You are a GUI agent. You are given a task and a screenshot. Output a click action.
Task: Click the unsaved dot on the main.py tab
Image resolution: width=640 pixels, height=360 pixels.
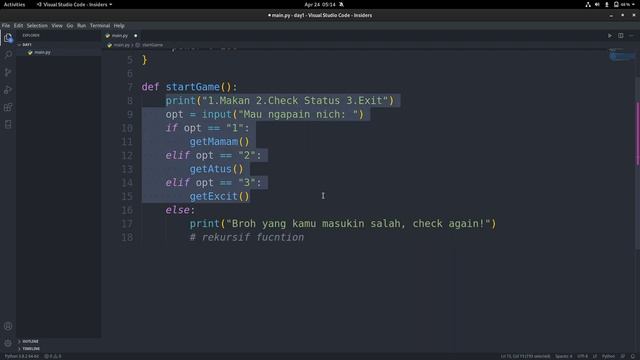tap(136, 36)
